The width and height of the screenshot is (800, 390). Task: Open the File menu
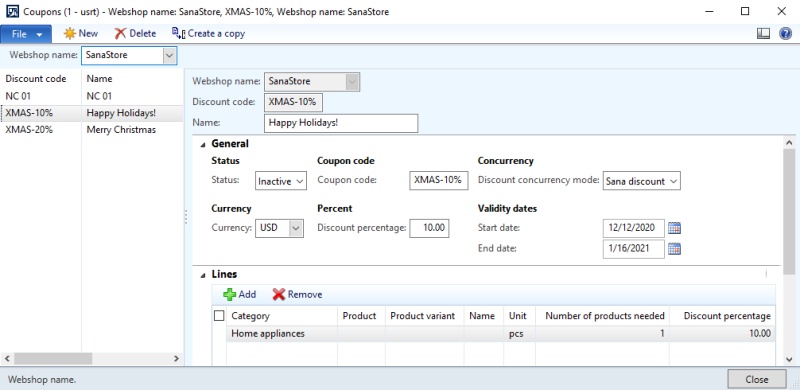(x=26, y=34)
